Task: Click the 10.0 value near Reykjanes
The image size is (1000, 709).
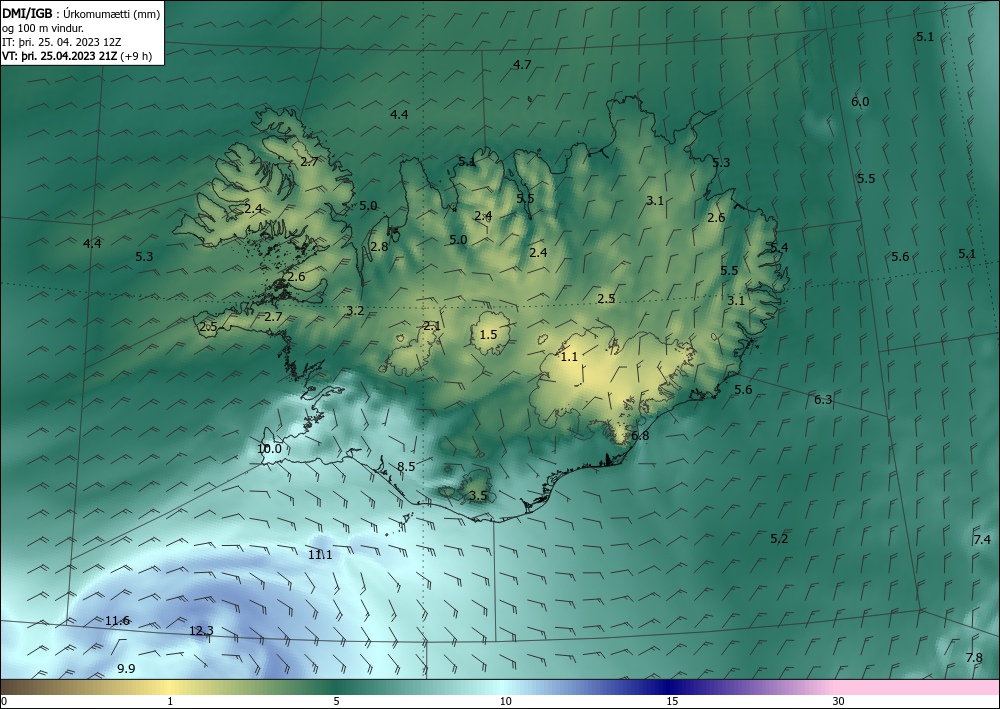Action: (x=269, y=449)
